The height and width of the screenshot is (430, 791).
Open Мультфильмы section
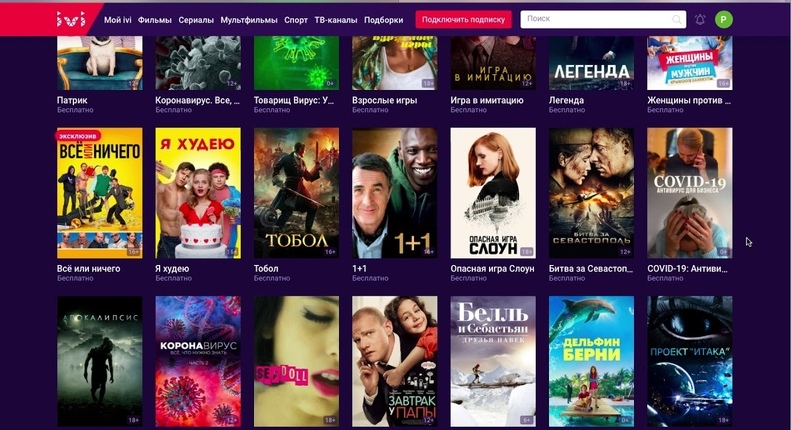(249, 20)
